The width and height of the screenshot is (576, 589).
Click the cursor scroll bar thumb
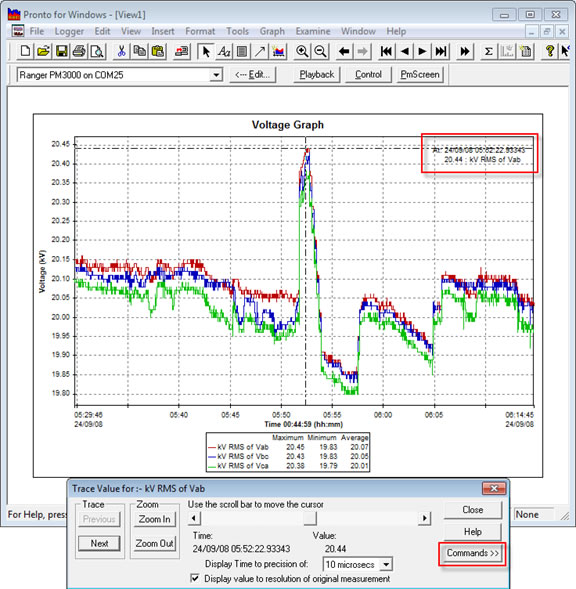tap(310, 518)
